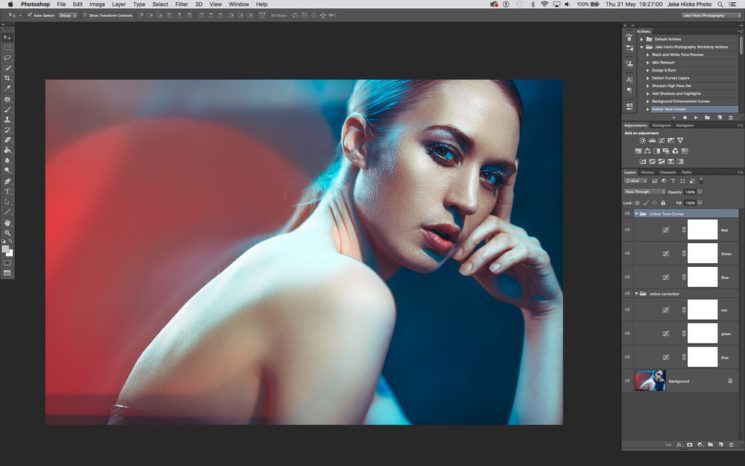Viewport: 745px width, 466px height.
Task: Select the Move tool in the toolbox
Action: (x=7, y=38)
